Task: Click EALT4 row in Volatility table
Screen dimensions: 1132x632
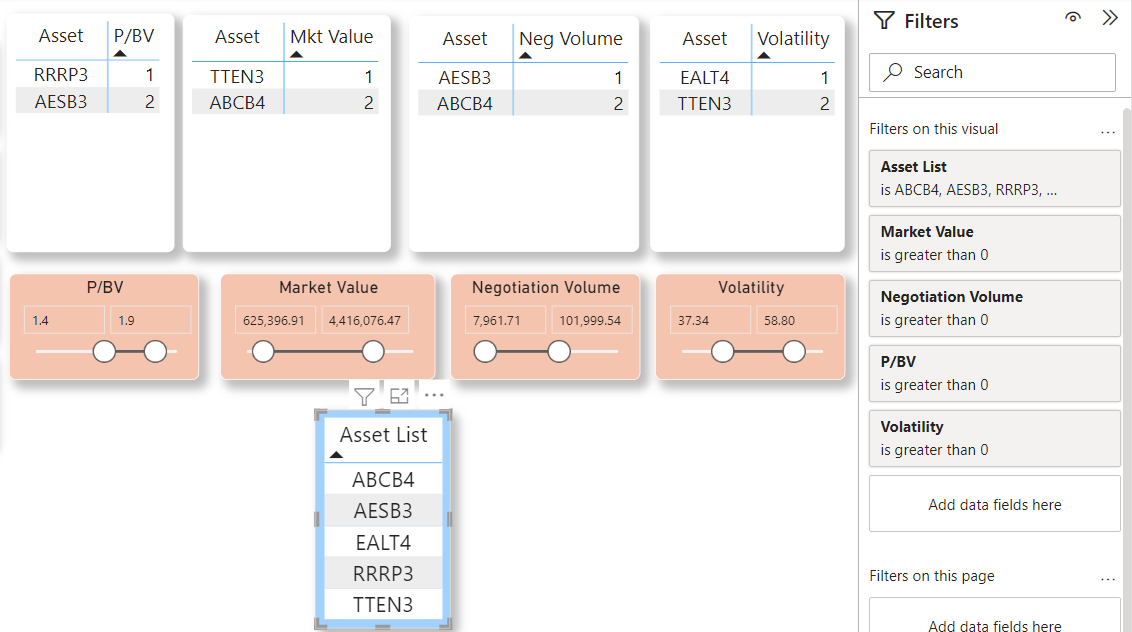Action: coord(747,77)
